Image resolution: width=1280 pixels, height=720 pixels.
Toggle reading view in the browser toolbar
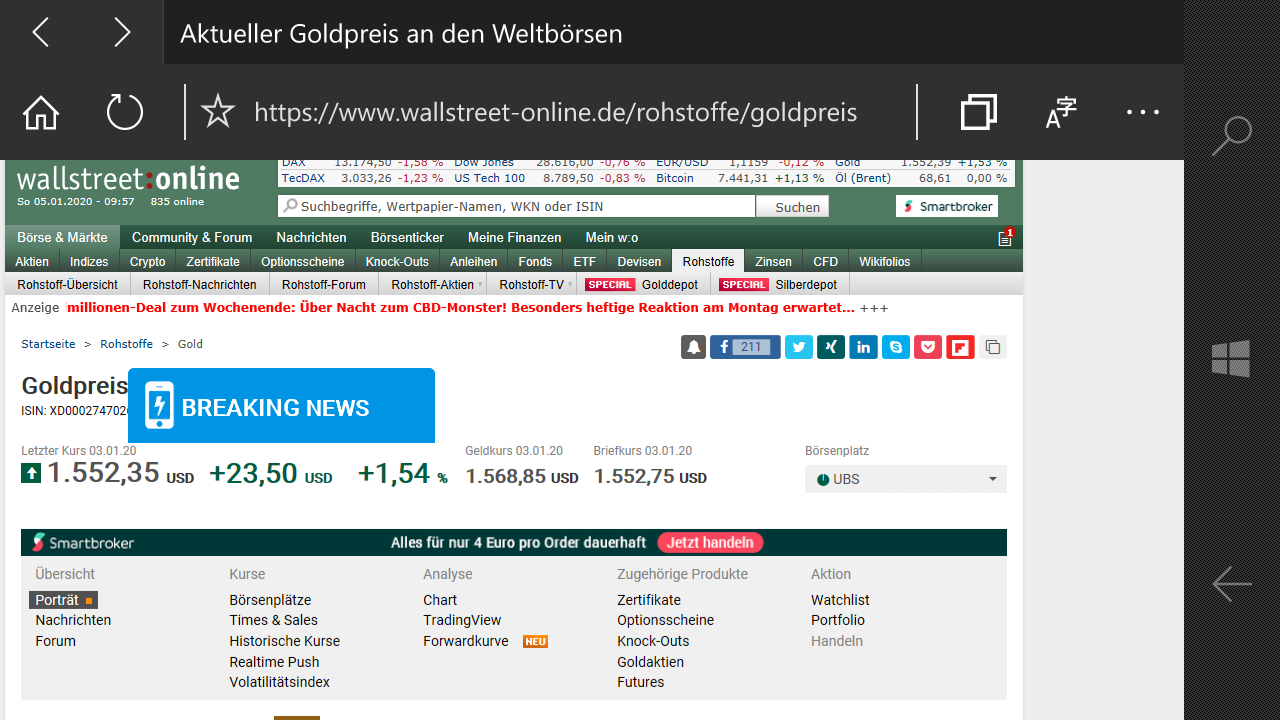(x=1060, y=112)
